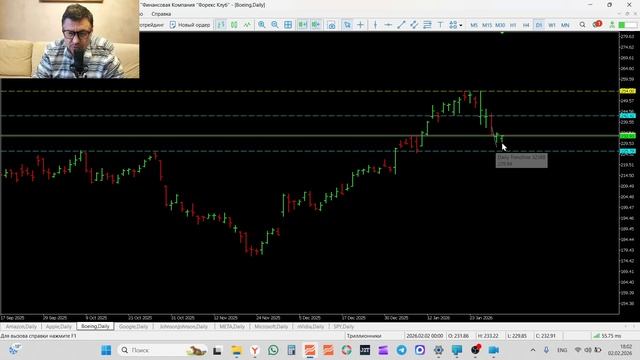Select the equidistant channel tool
640x360 pixels.
(x=414, y=25)
